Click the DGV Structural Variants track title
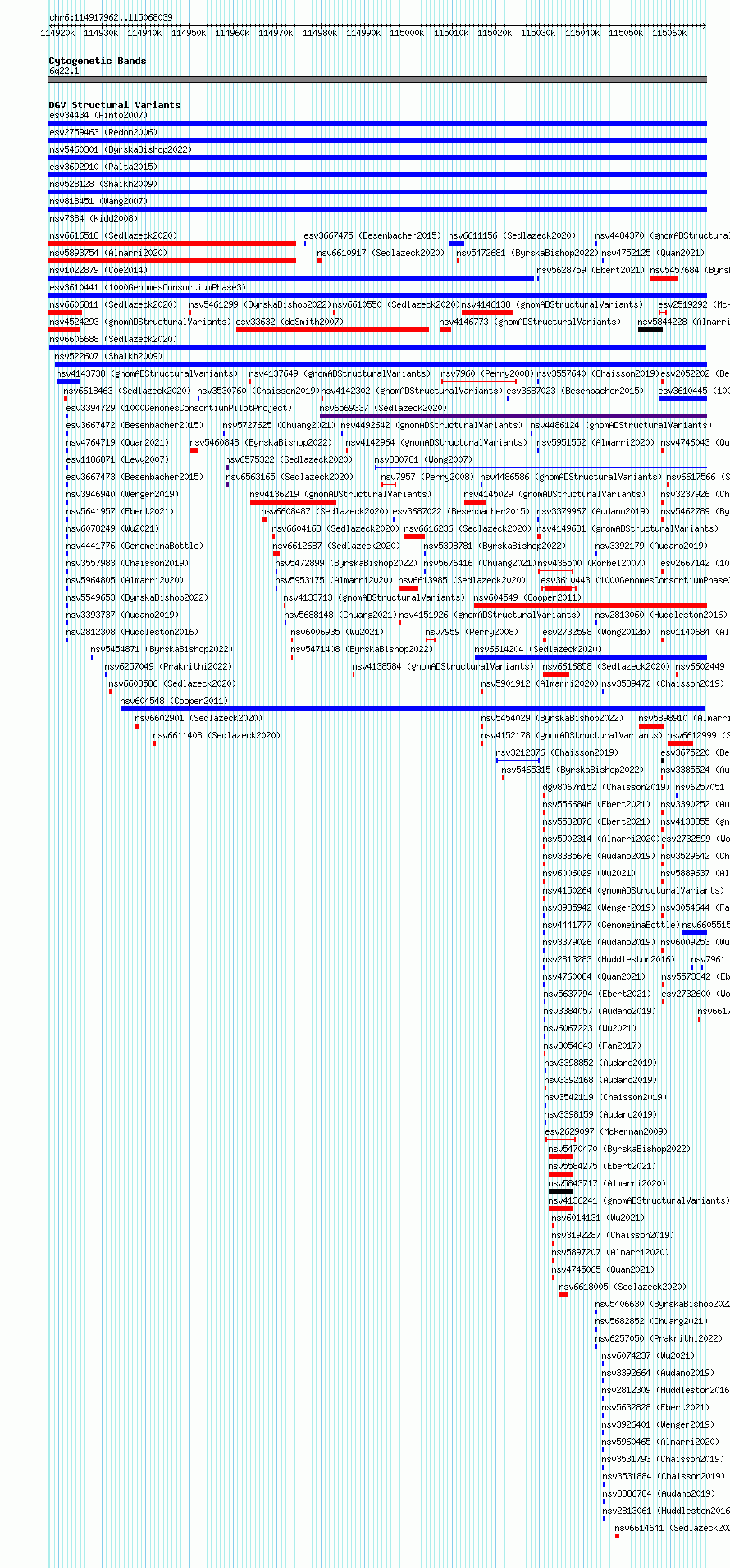 coord(115,105)
